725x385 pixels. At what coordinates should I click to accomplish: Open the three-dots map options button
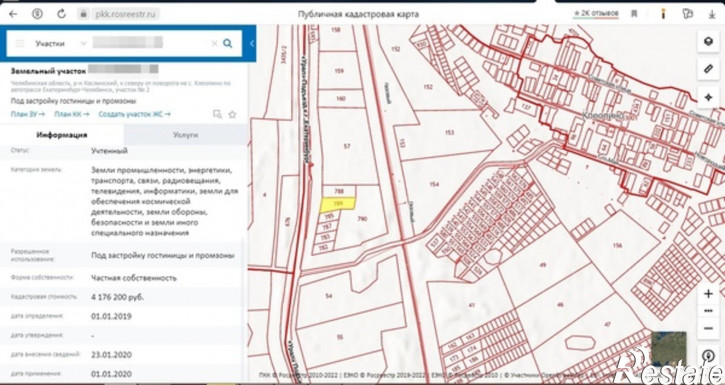tap(708, 311)
